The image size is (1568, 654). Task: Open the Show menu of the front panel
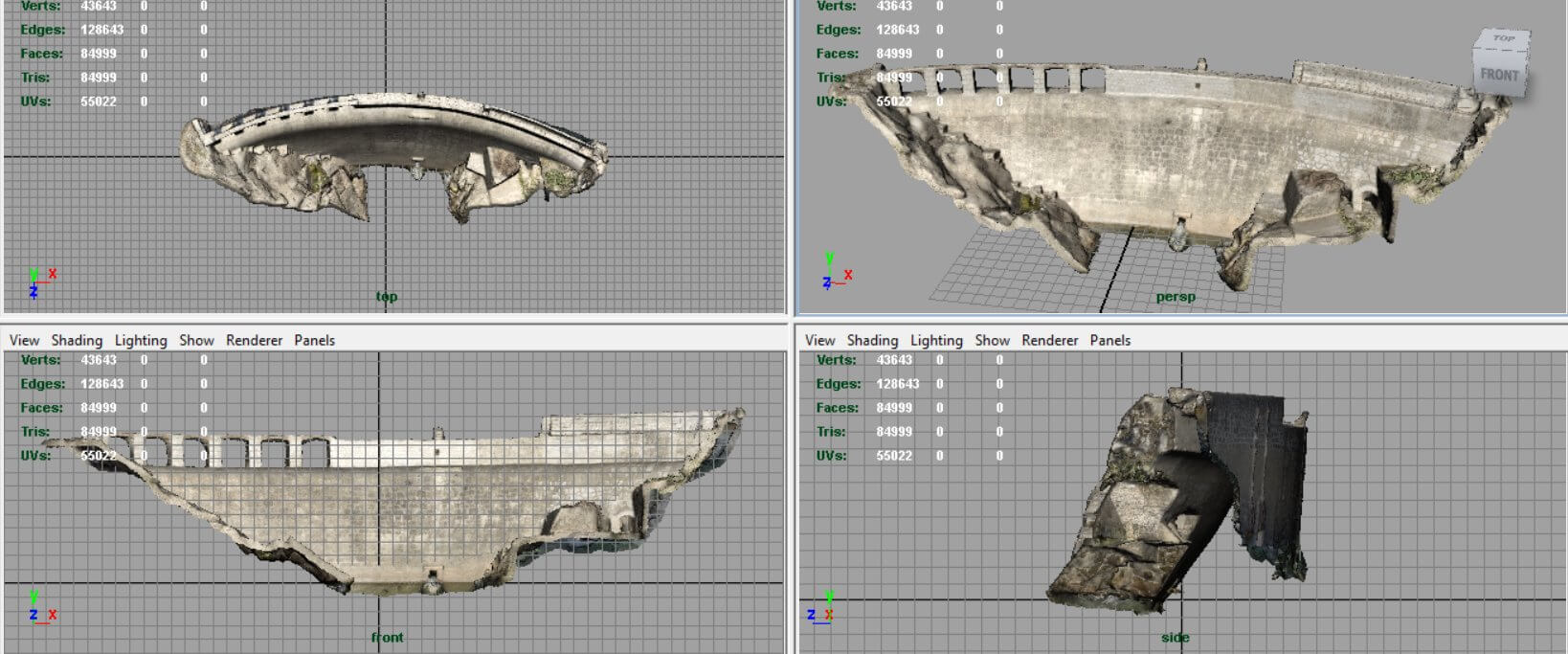(x=196, y=340)
